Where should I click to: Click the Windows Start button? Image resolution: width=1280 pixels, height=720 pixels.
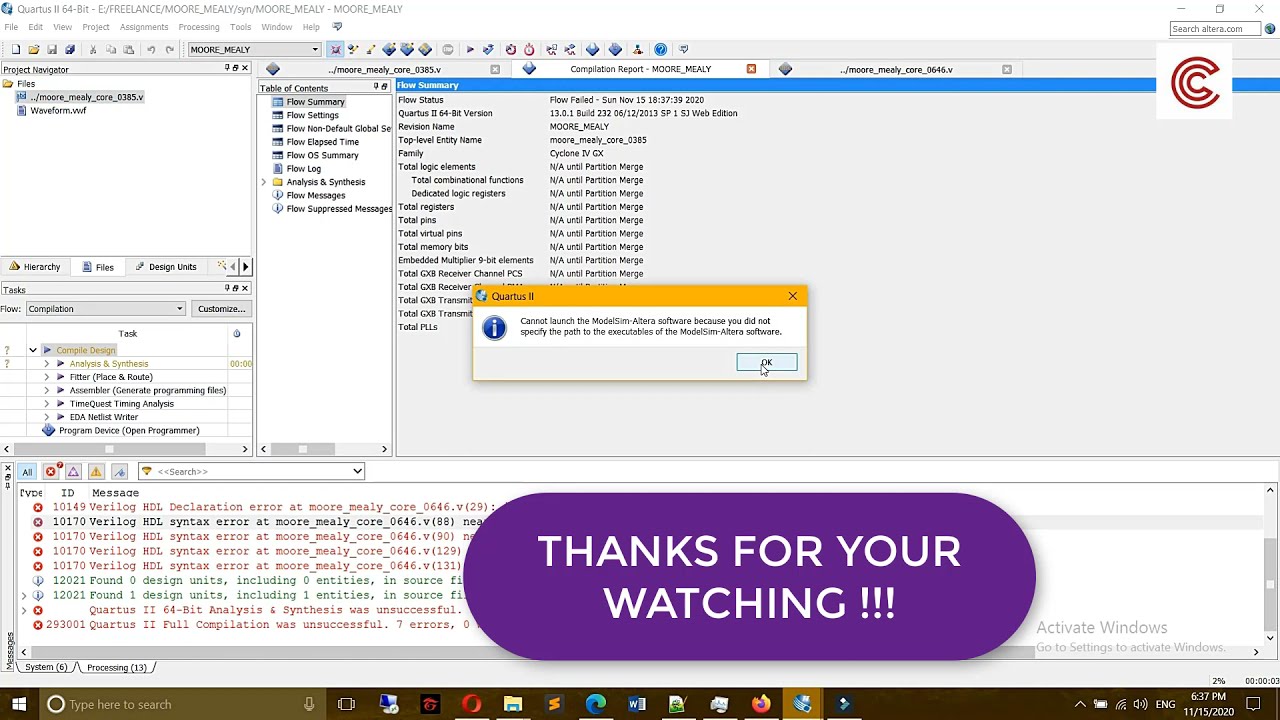[19, 704]
